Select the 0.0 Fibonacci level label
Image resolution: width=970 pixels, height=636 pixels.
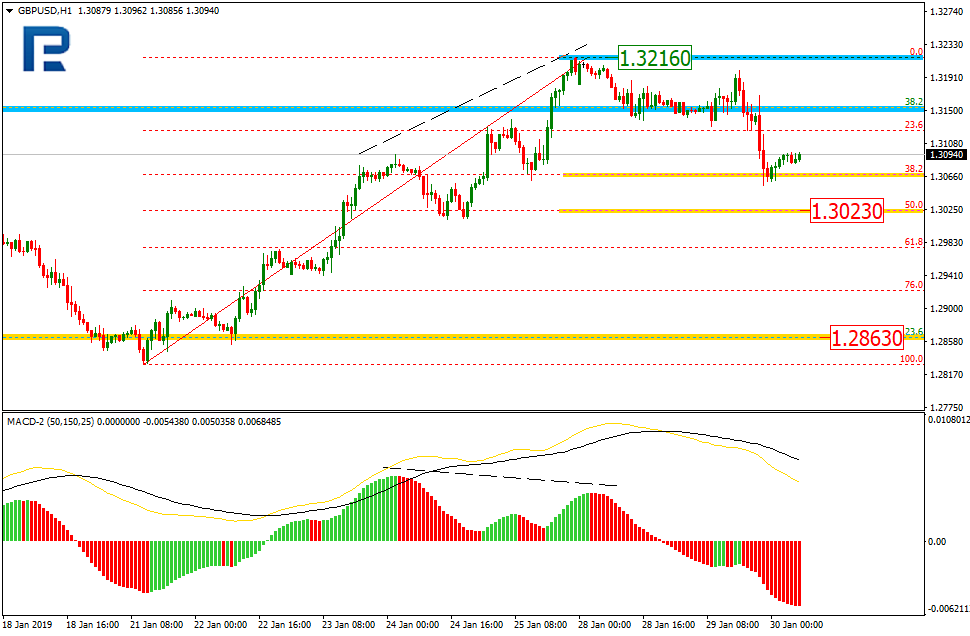click(x=916, y=52)
